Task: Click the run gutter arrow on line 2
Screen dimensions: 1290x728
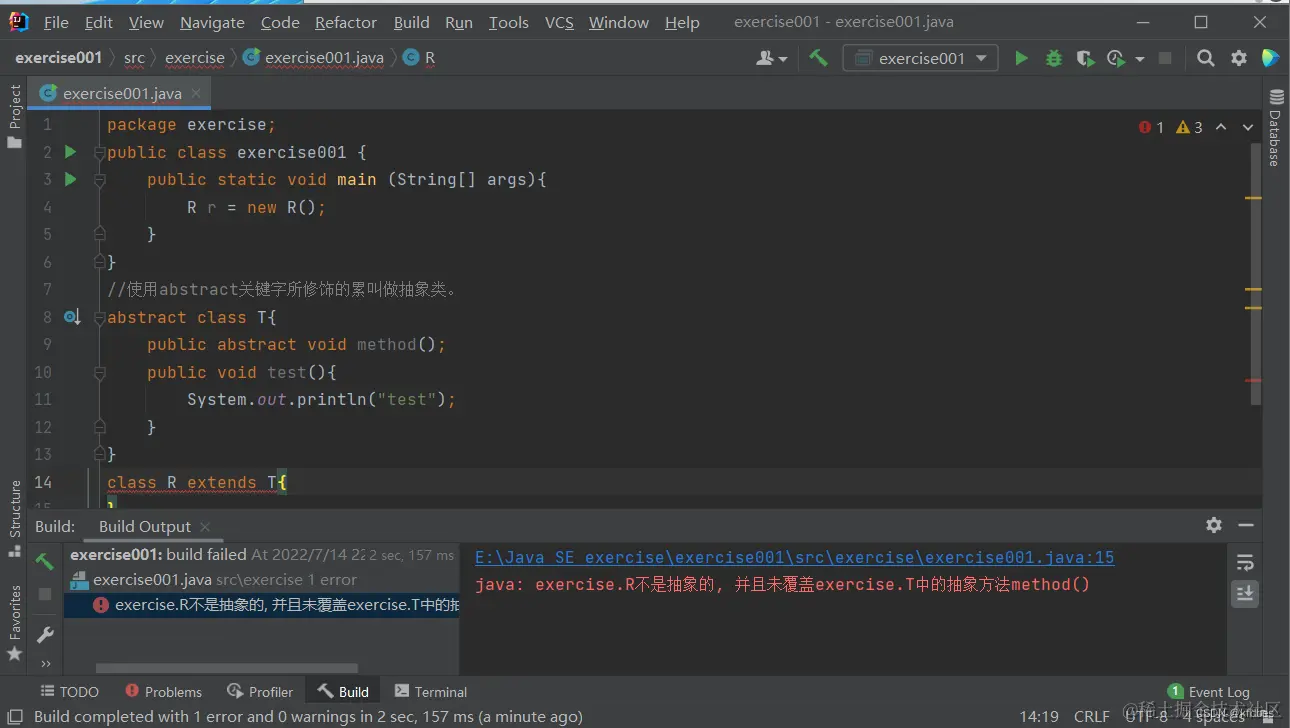Action: 70,152
